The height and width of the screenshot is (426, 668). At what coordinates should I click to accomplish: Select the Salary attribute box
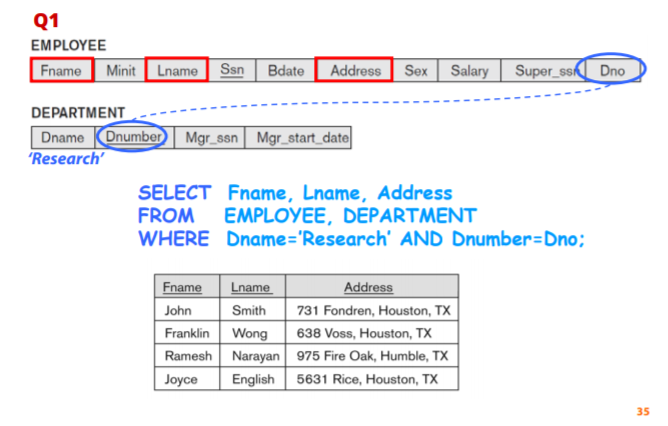(469, 70)
